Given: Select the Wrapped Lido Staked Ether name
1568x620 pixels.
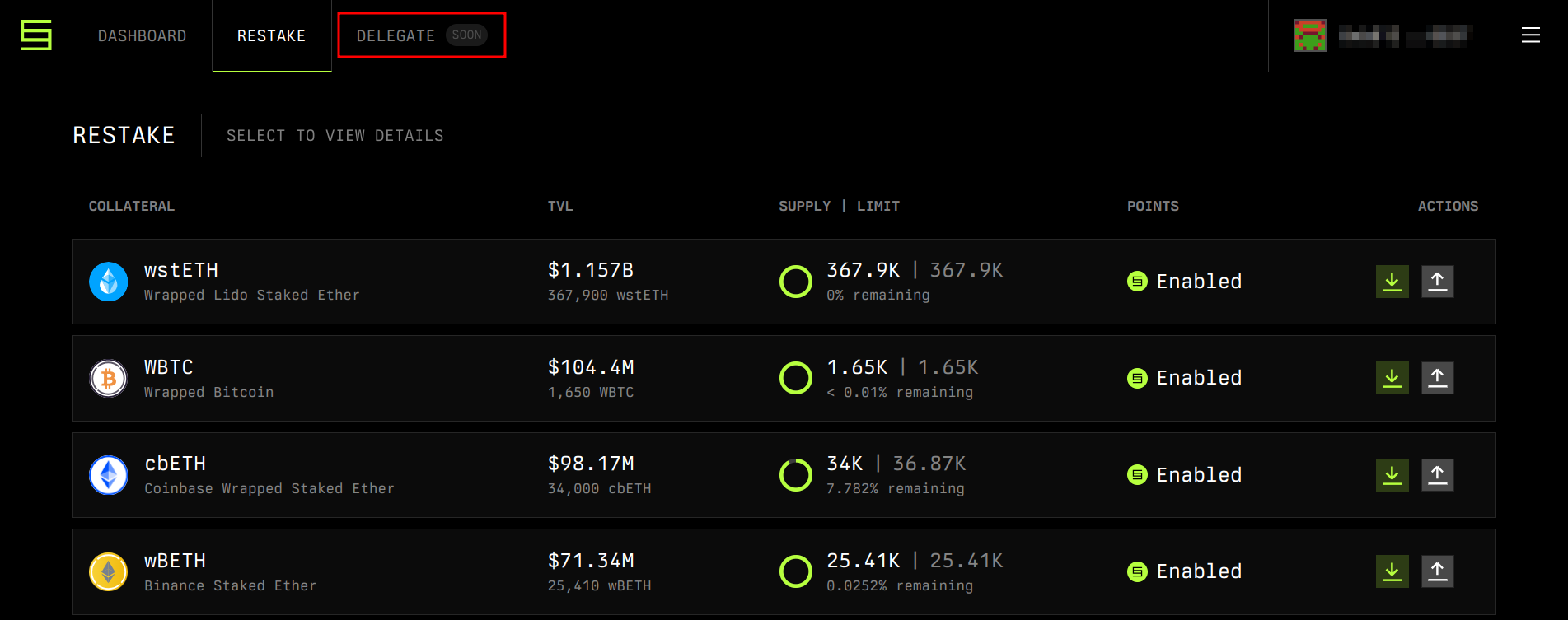Looking at the screenshot, I should point(252,295).
